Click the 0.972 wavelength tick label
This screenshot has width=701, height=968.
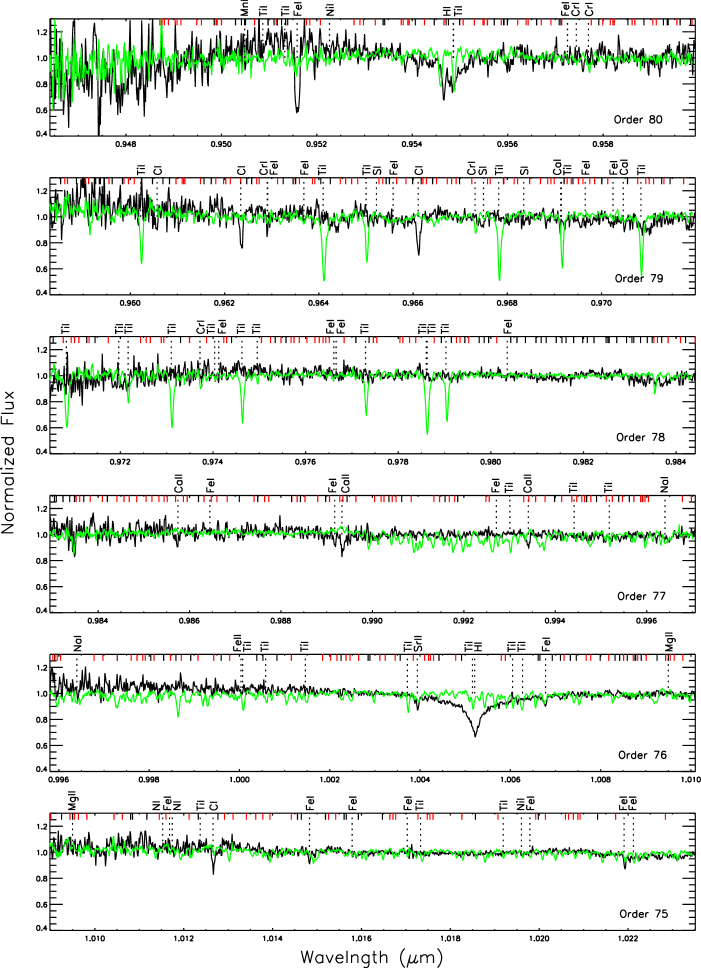coord(120,462)
